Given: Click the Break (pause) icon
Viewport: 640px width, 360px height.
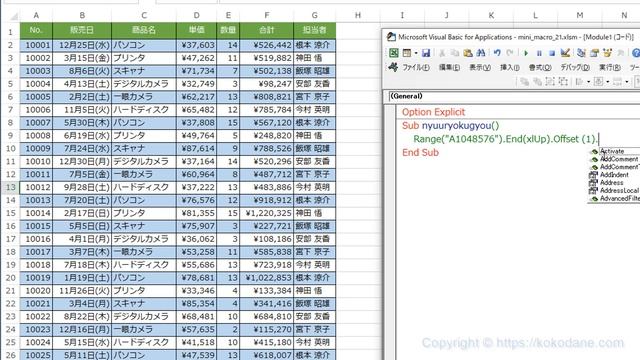Looking at the screenshot, I should point(539,53).
